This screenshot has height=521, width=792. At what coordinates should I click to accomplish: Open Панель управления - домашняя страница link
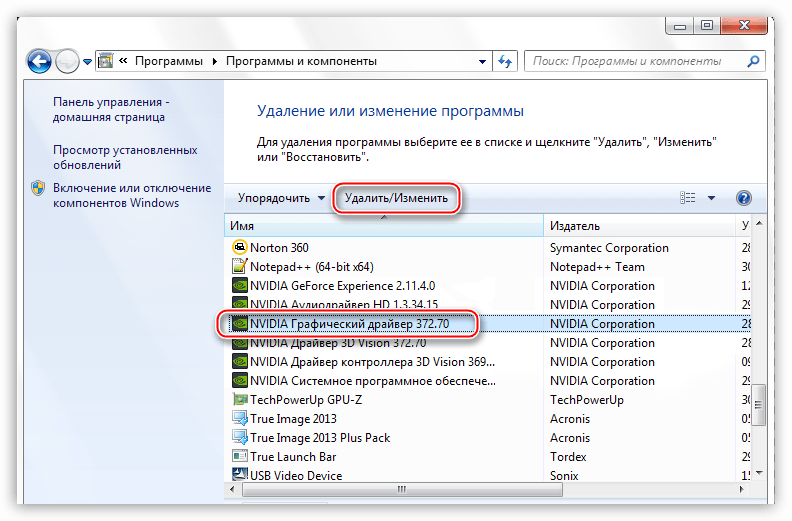pyautogui.click(x=111, y=109)
